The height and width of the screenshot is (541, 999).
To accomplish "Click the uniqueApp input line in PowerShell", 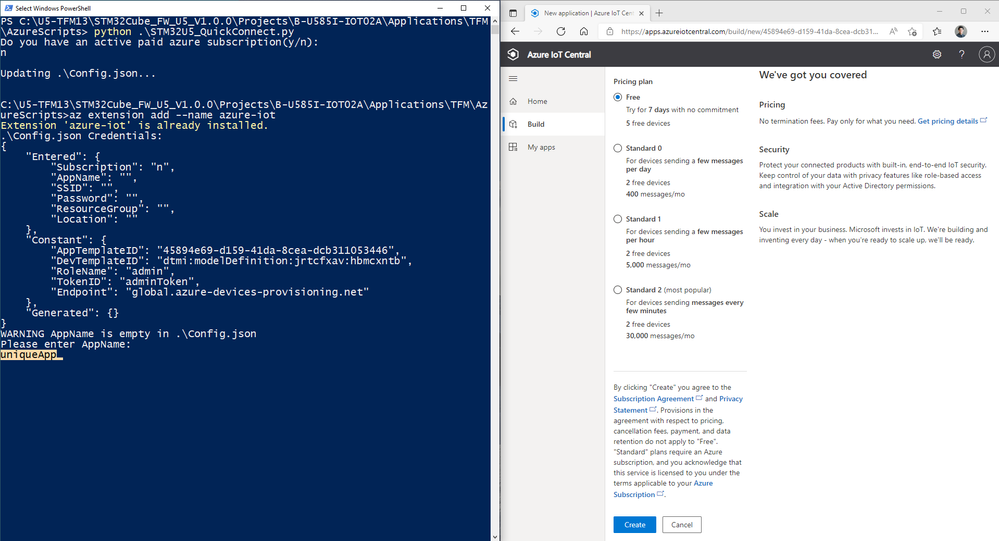I will 31,355.
